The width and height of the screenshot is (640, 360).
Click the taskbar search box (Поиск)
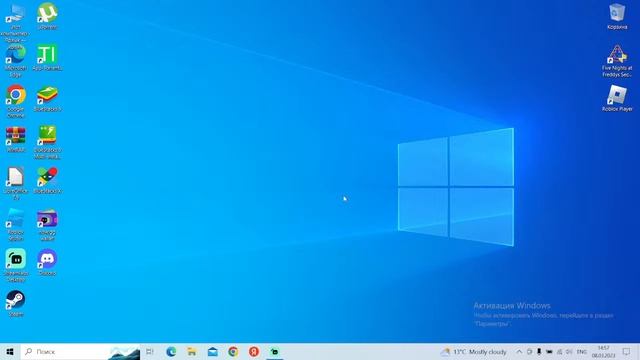tap(80, 351)
